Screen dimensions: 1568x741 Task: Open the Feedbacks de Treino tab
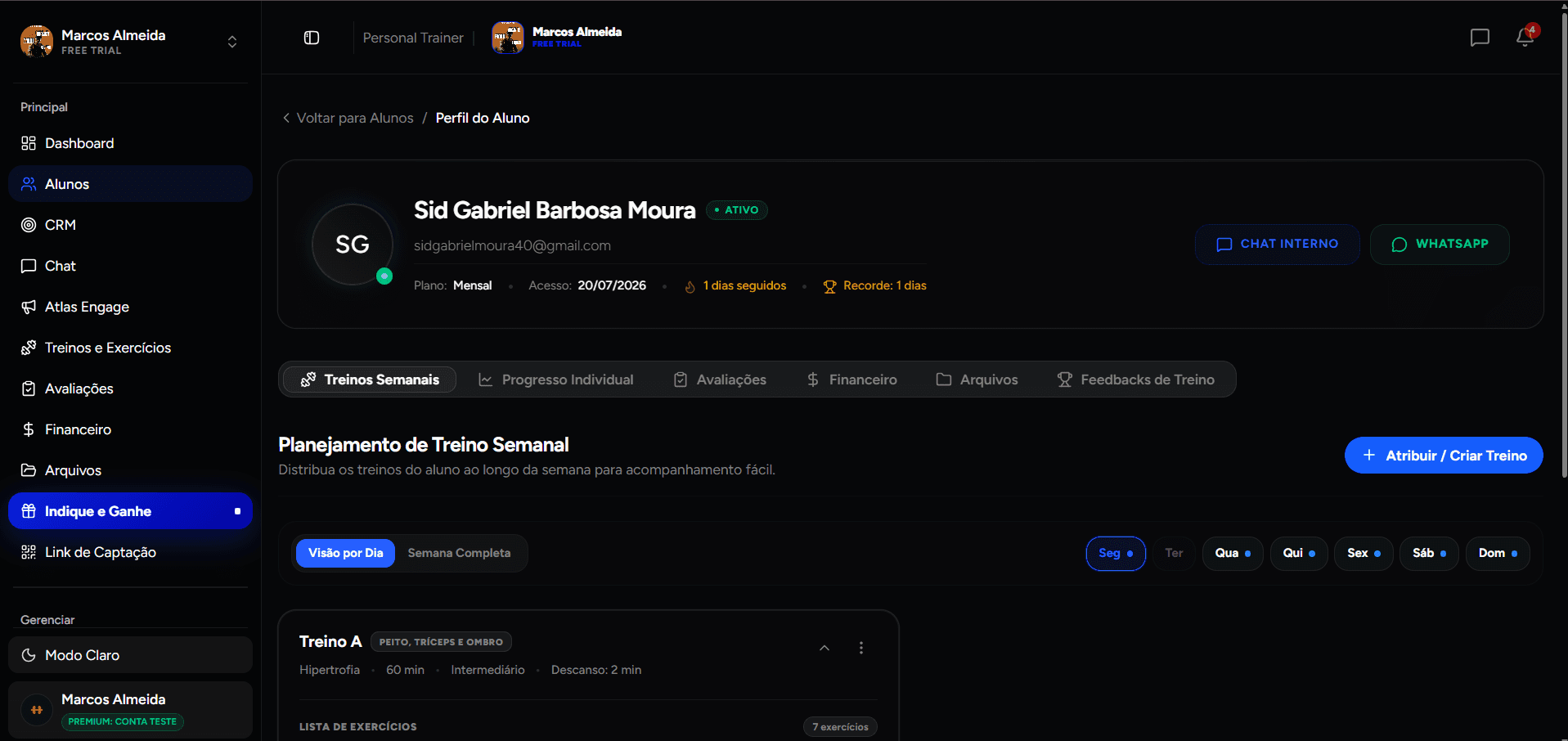click(x=1136, y=379)
